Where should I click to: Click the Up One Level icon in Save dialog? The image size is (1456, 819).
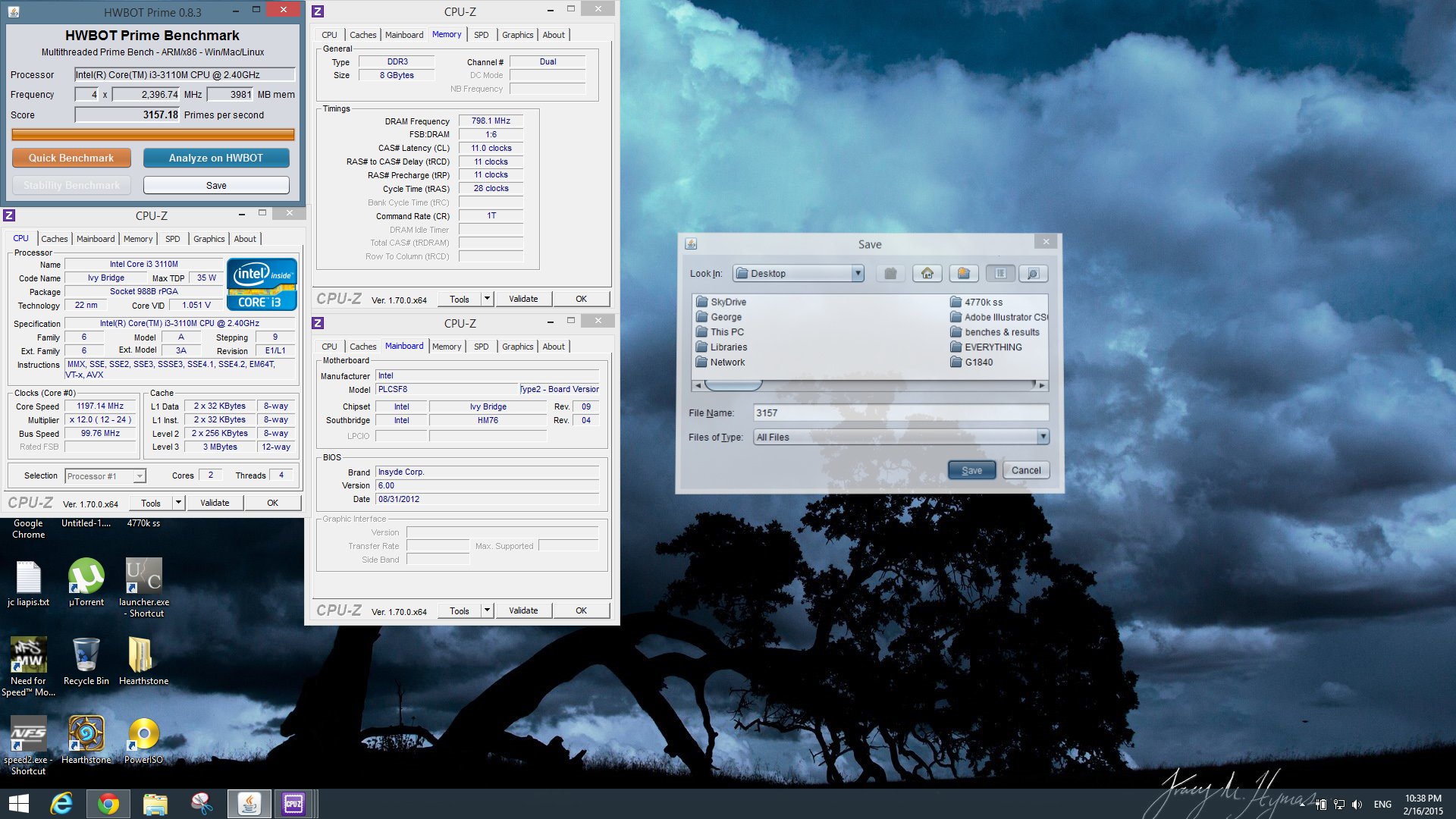[890, 273]
